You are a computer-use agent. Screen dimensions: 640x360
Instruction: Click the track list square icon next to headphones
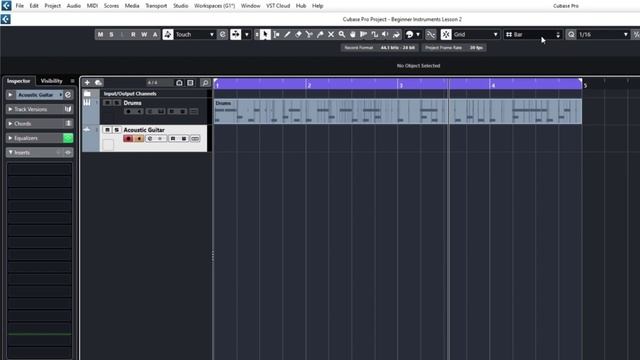pyautogui.click(x=190, y=83)
